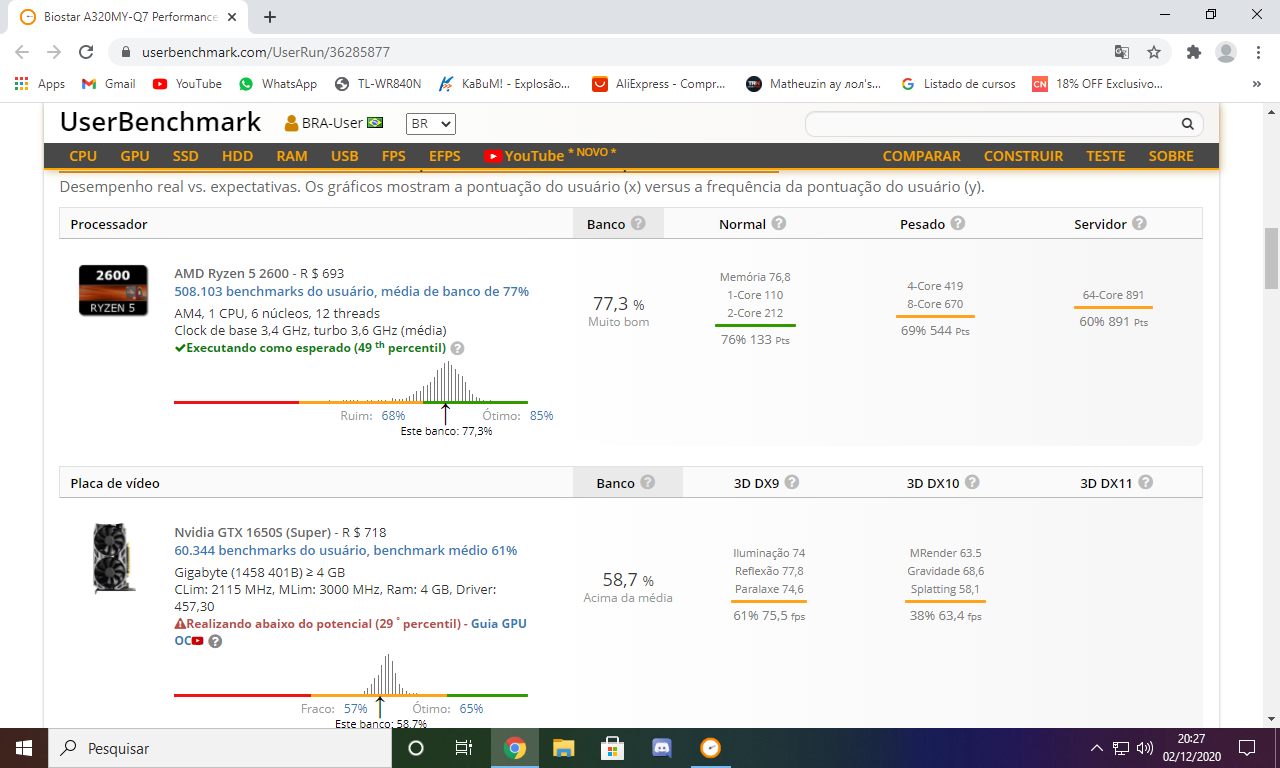Open Discord from the taskbar
Viewport: 1280px width, 768px height.
pyautogui.click(x=661, y=747)
